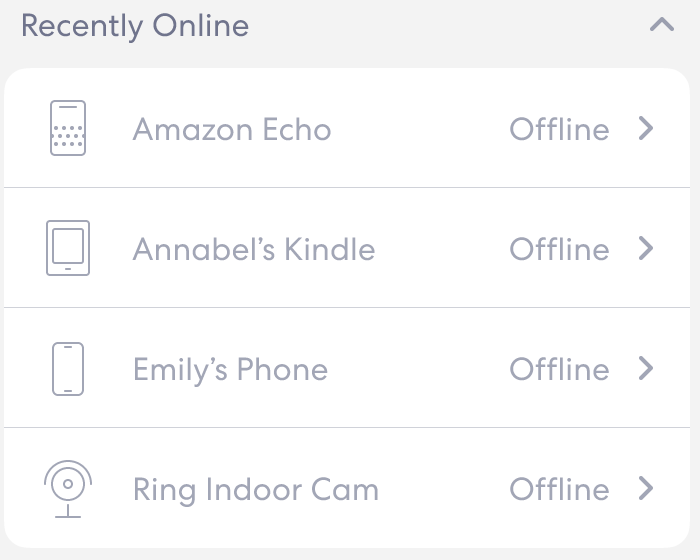
Task: Open Amazon Echo details chevron
Action: pos(646,128)
